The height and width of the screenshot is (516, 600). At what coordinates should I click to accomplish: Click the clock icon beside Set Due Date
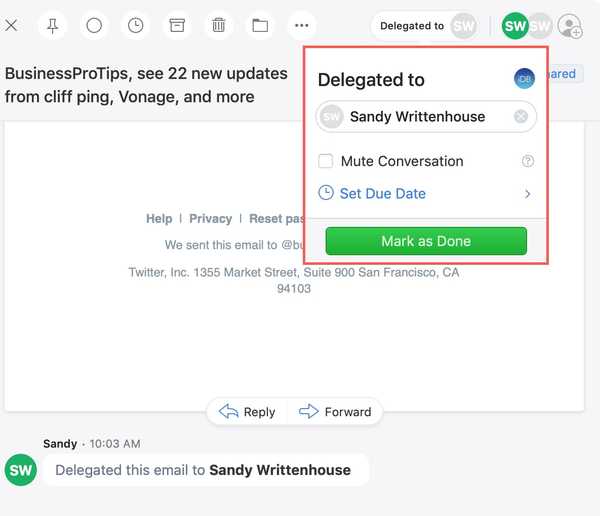pos(326,193)
